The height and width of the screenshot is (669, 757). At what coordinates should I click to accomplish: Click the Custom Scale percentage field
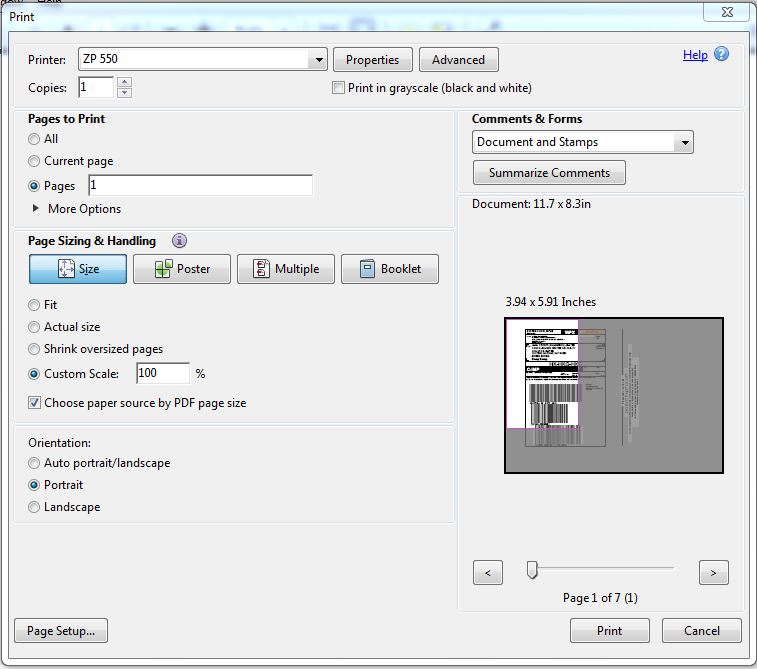pyautogui.click(x=162, y=373)
